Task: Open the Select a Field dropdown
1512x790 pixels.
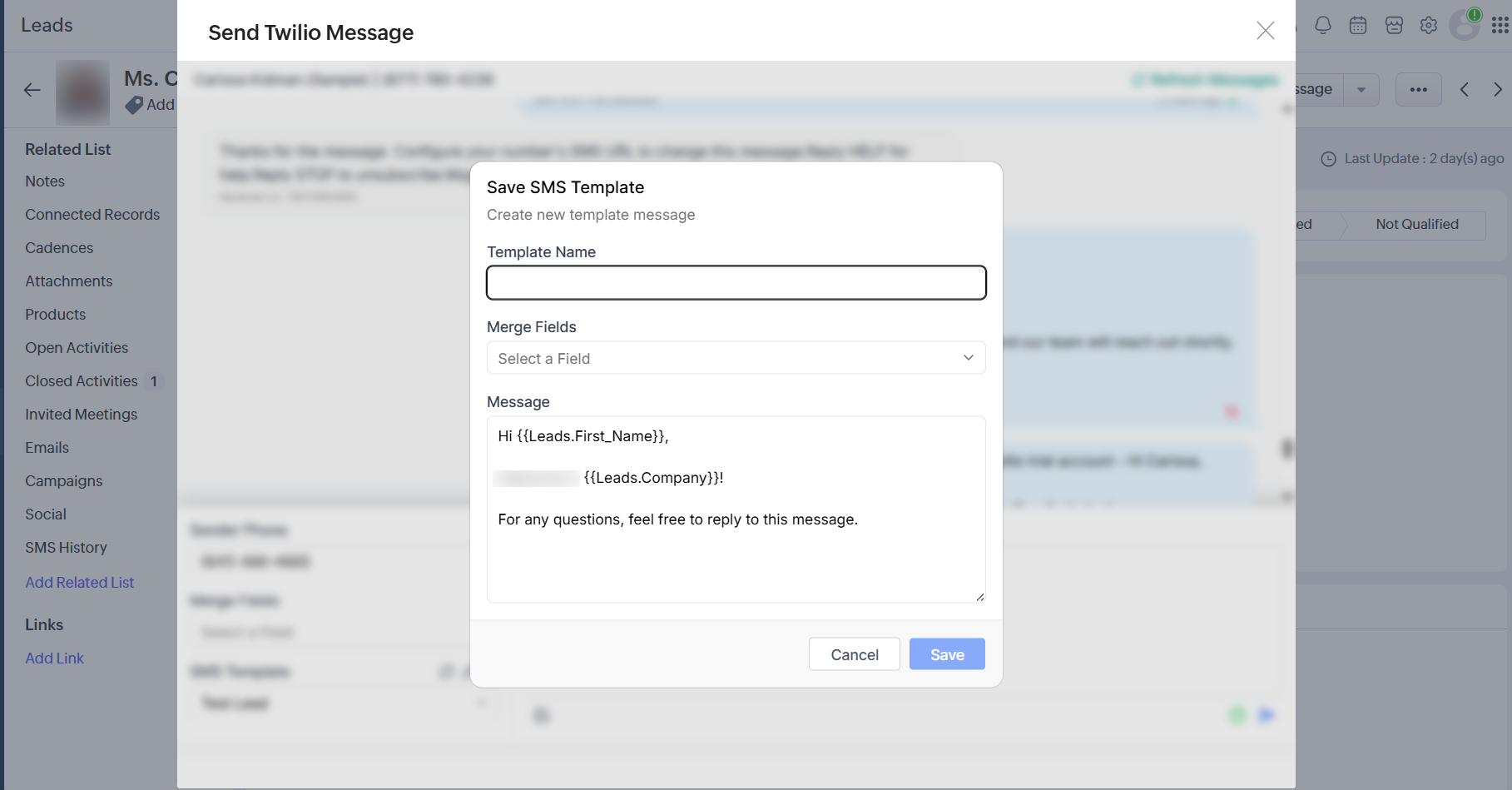Action: pos(736,358)
